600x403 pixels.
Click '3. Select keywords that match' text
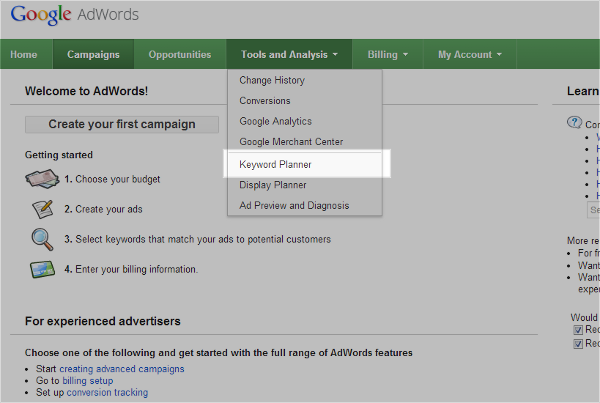(x=197, y=239)
